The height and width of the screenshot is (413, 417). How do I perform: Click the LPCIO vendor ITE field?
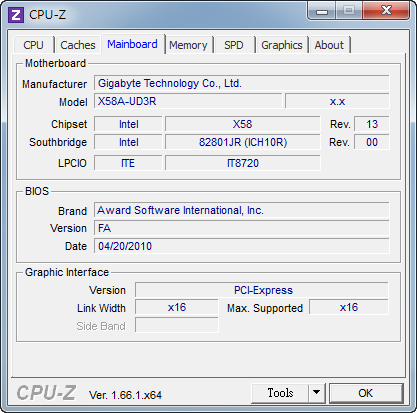tap(128, 163)
